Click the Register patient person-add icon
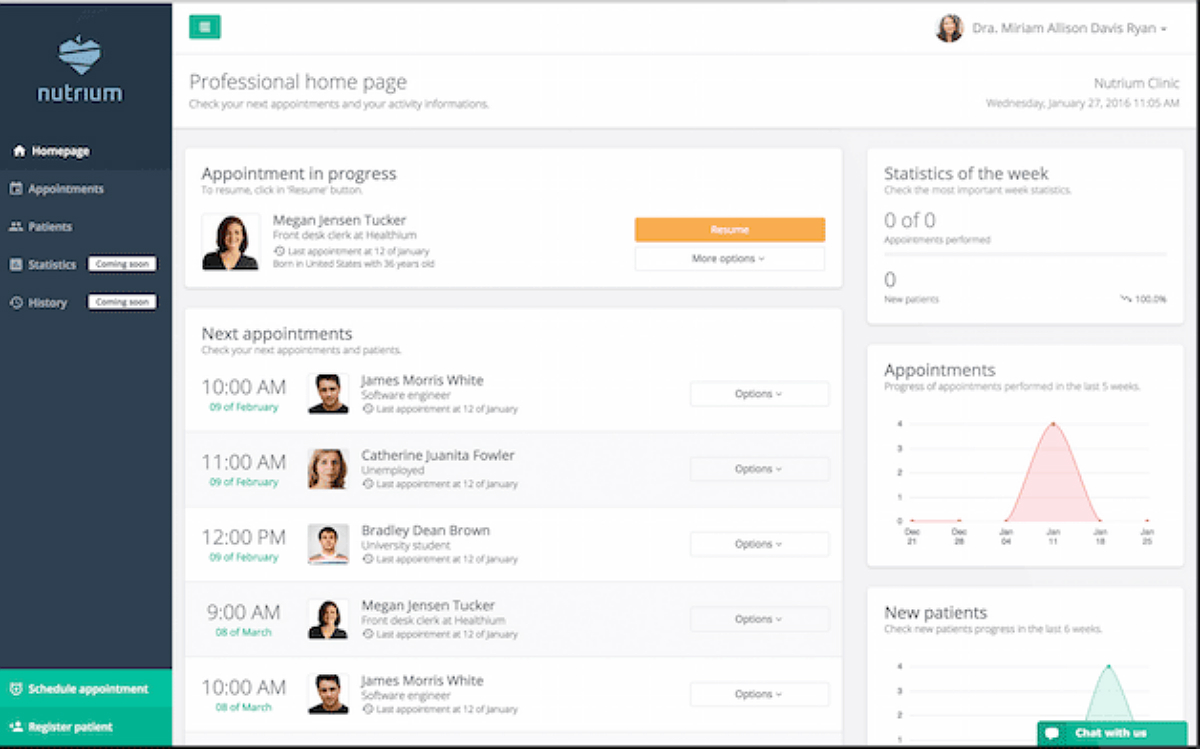 [16, 727]
